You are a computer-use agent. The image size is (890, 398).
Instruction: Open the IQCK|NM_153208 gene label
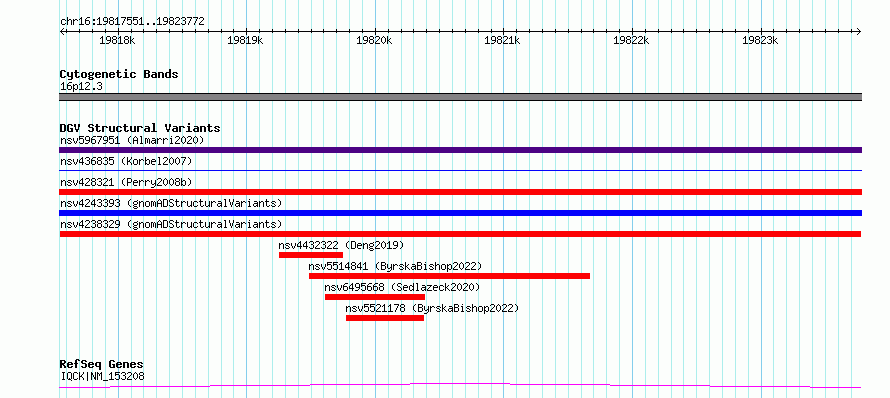click(x=102, y=376)
